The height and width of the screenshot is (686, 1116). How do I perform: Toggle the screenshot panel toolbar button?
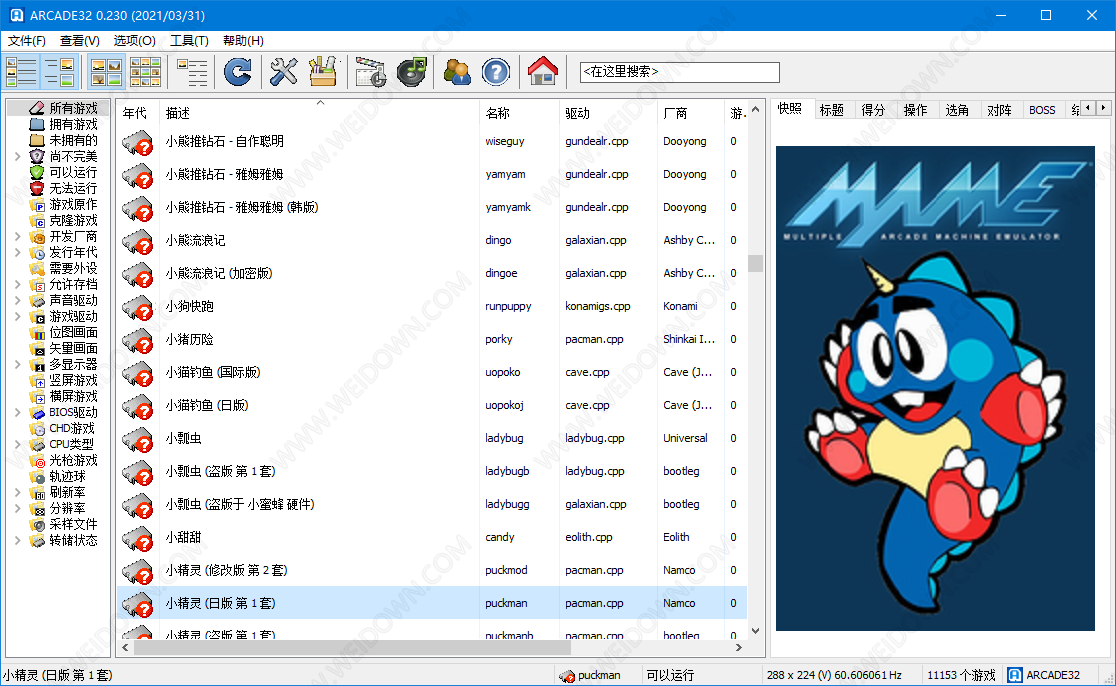coord(59,72)
